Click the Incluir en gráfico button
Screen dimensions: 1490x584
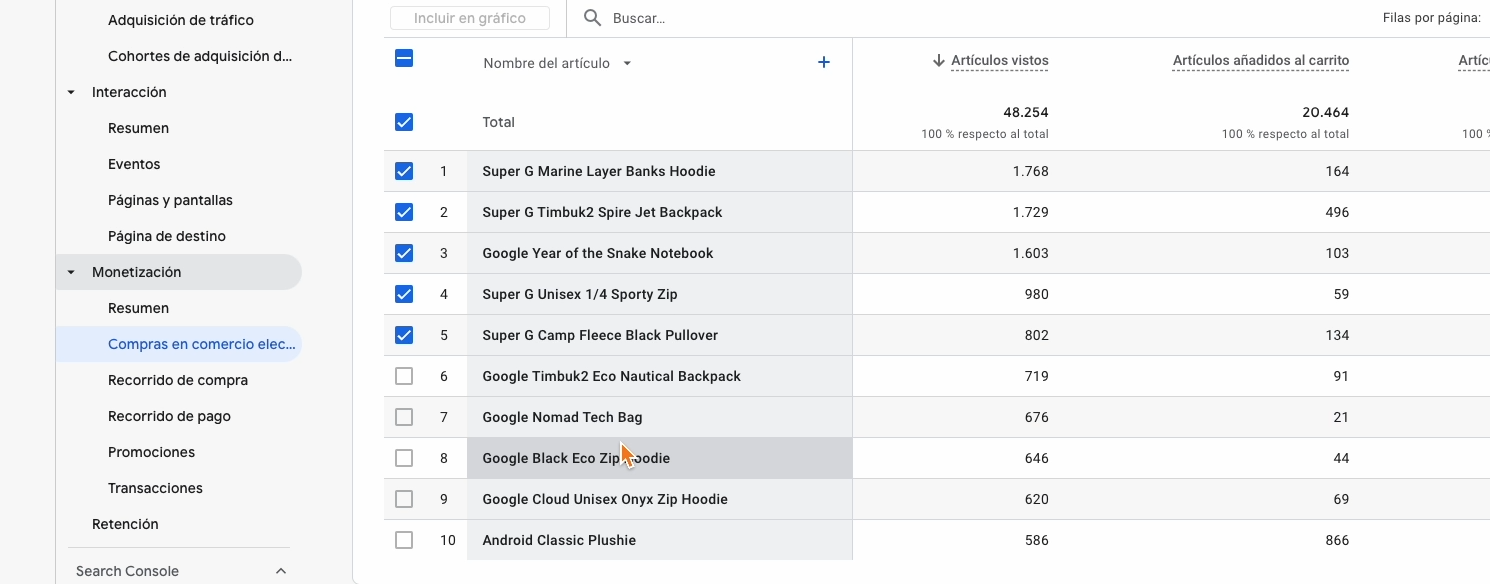tap(470, 18)
